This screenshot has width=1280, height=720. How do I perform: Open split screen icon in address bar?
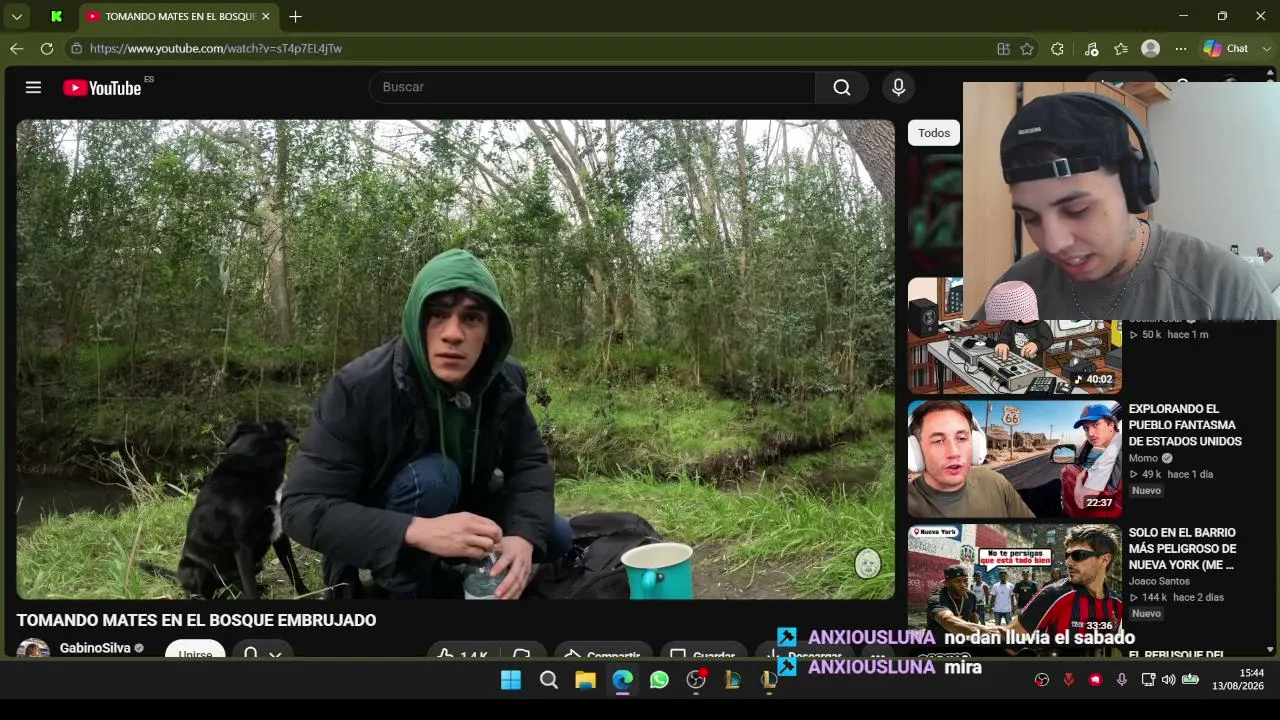click(x=1003, y=48)
